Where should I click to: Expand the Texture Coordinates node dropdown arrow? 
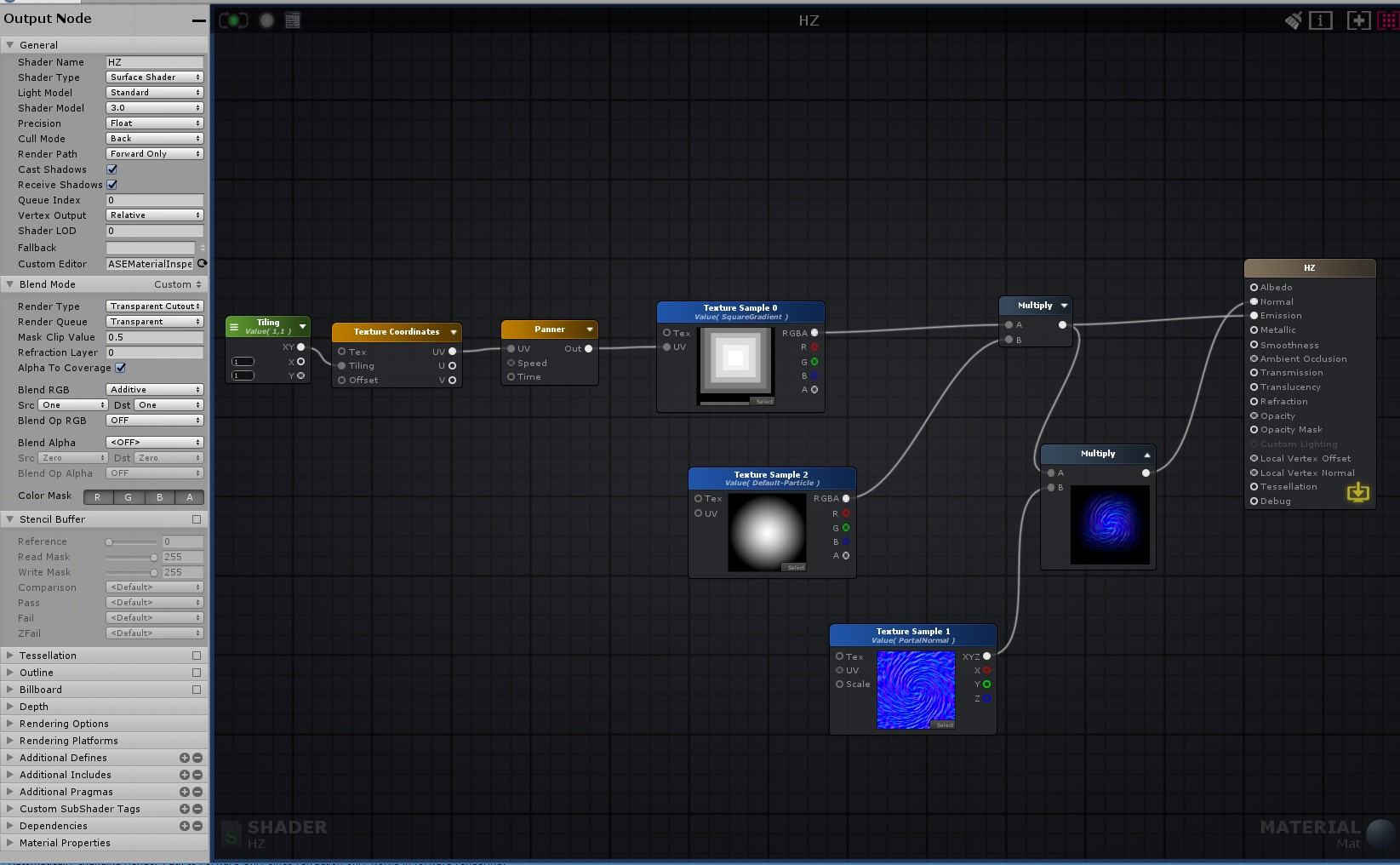[454, 332]
